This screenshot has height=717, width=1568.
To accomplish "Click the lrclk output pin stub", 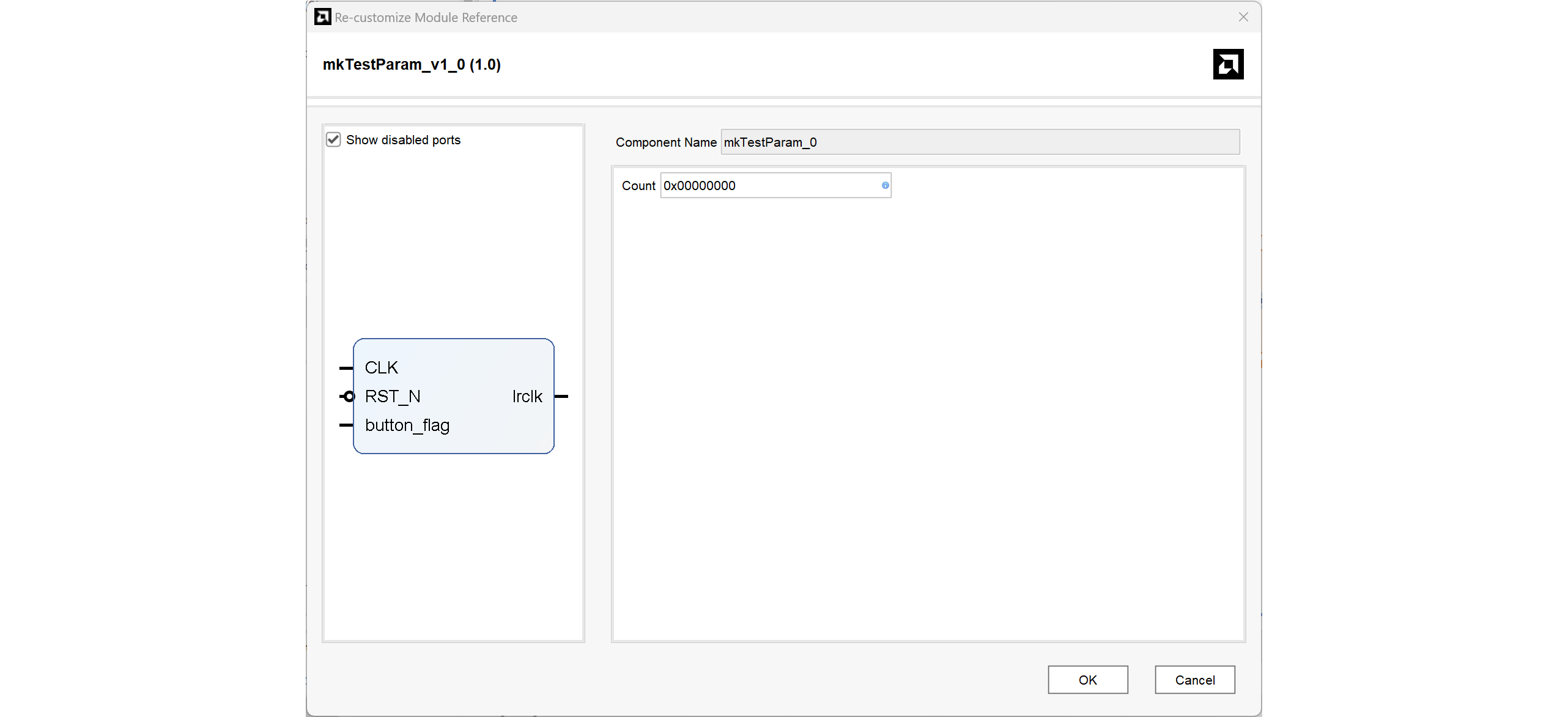I will [561, 397].
